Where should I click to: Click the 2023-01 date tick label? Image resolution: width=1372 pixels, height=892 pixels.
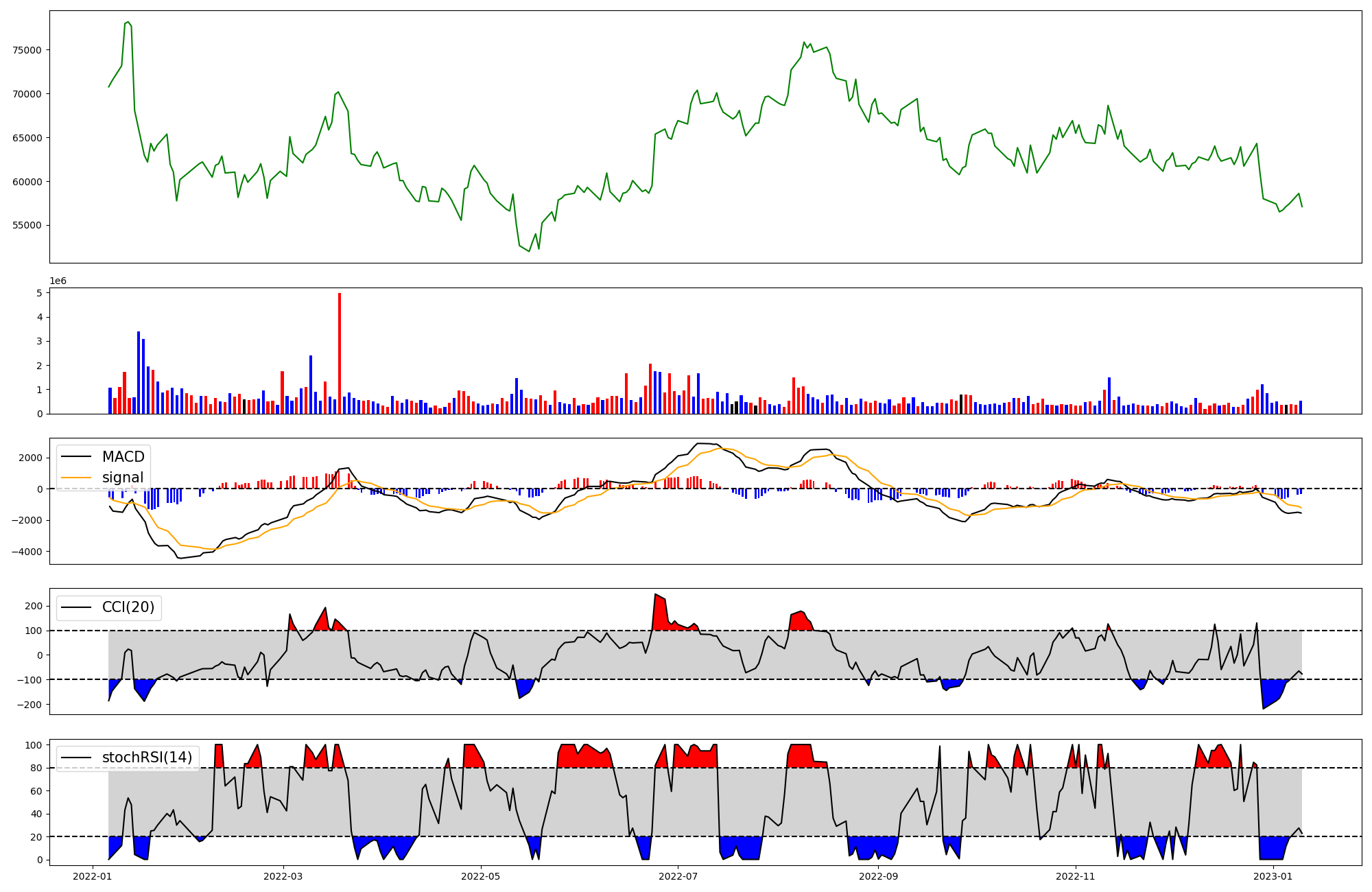1273,876
